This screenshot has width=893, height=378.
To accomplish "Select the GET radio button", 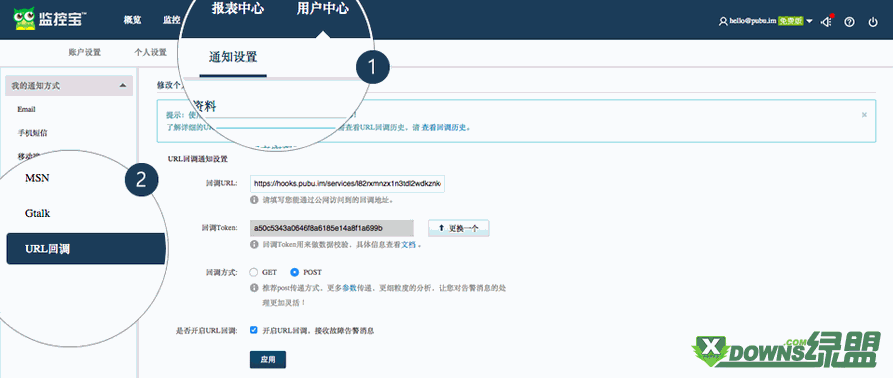I will point(254,272).
